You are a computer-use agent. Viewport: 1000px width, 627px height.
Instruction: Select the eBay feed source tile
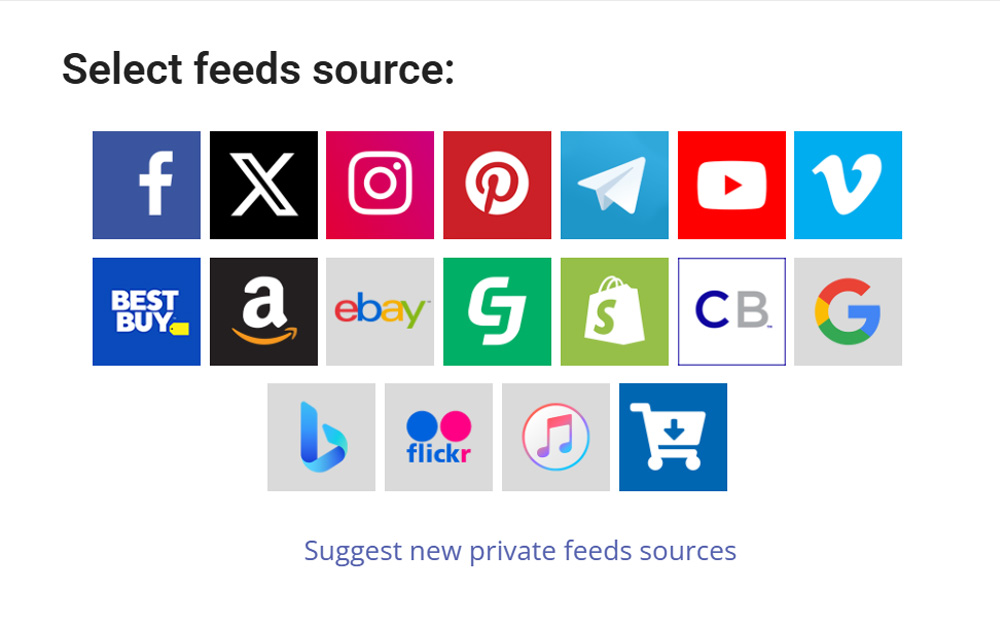(x=380, y=311)
